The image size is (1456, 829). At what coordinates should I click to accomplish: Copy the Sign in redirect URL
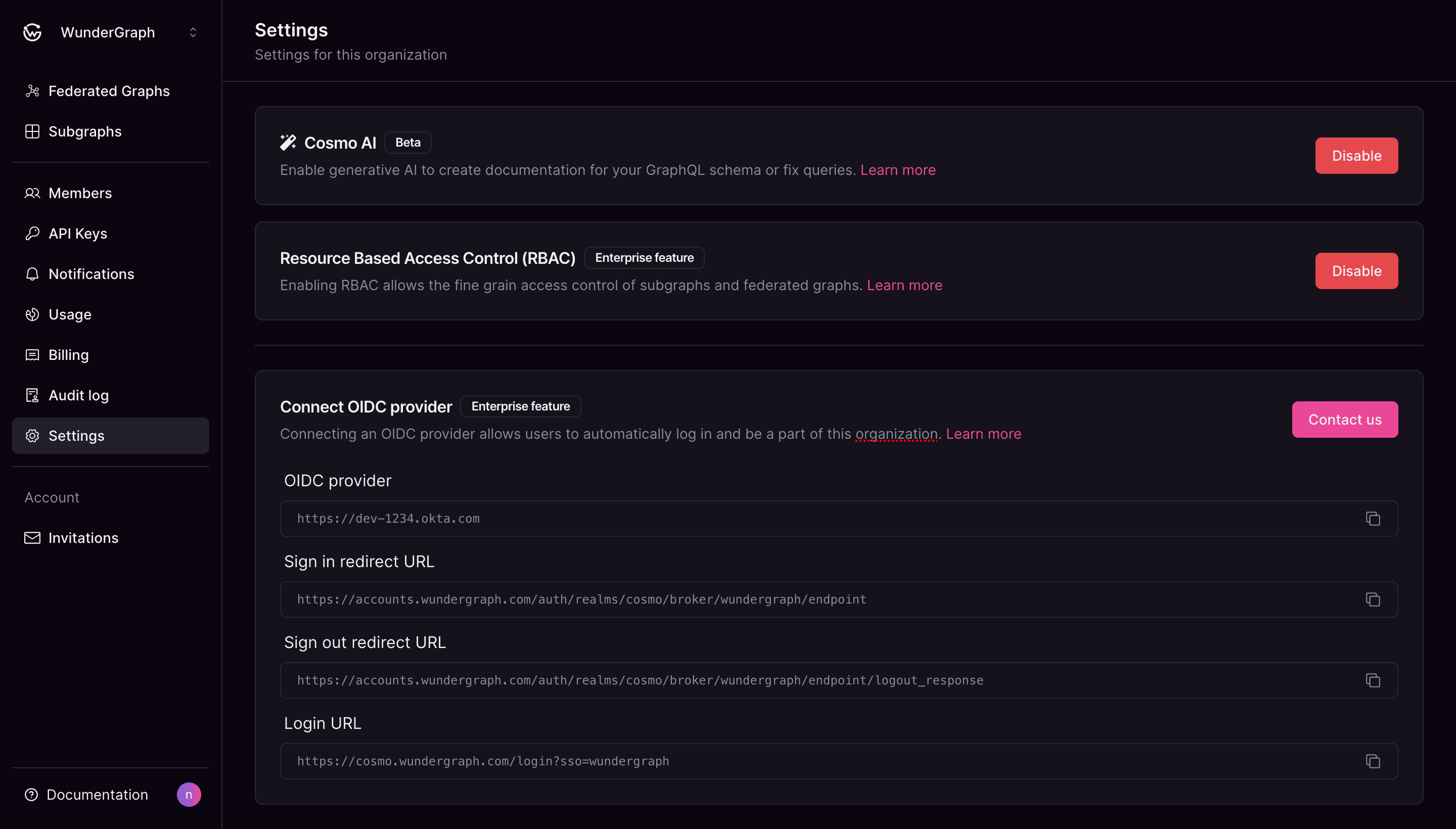(x=1373, y=599)
